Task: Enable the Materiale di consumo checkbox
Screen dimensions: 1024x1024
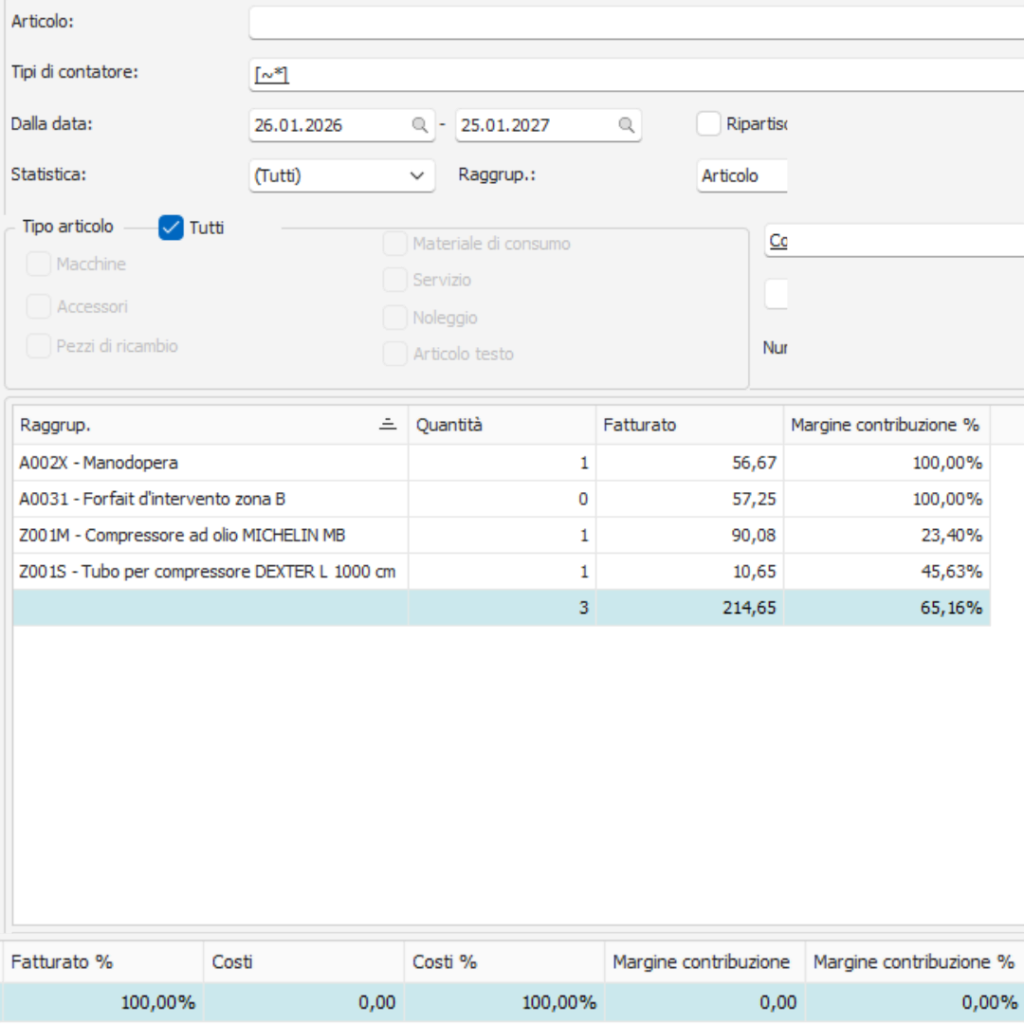Action: click(x=395, y=243)
